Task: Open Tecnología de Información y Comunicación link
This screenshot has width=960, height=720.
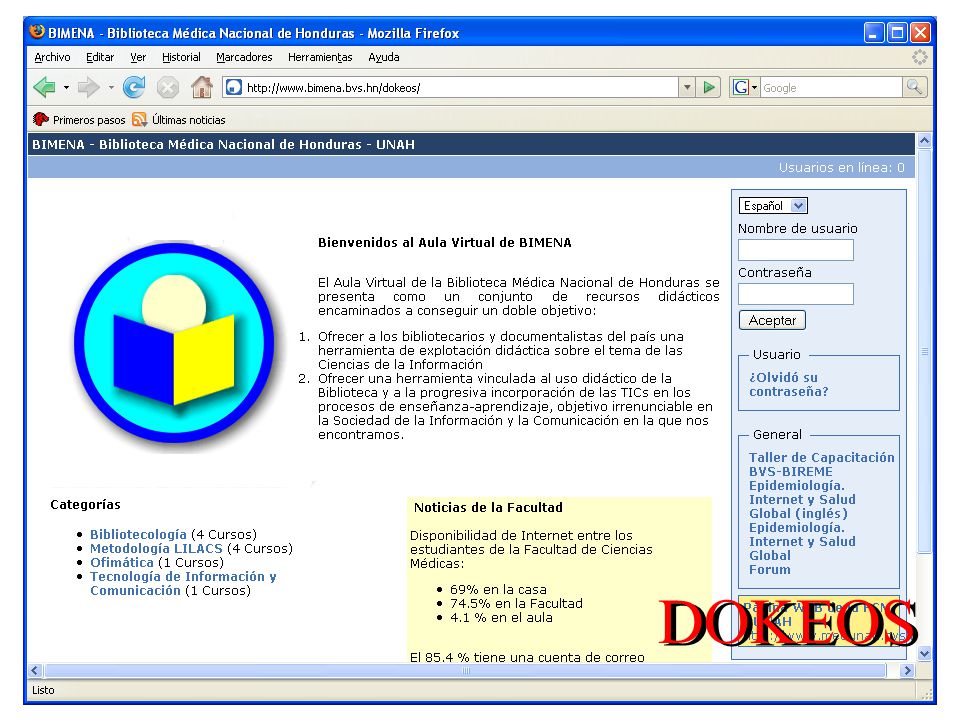Action: [183, 583]
